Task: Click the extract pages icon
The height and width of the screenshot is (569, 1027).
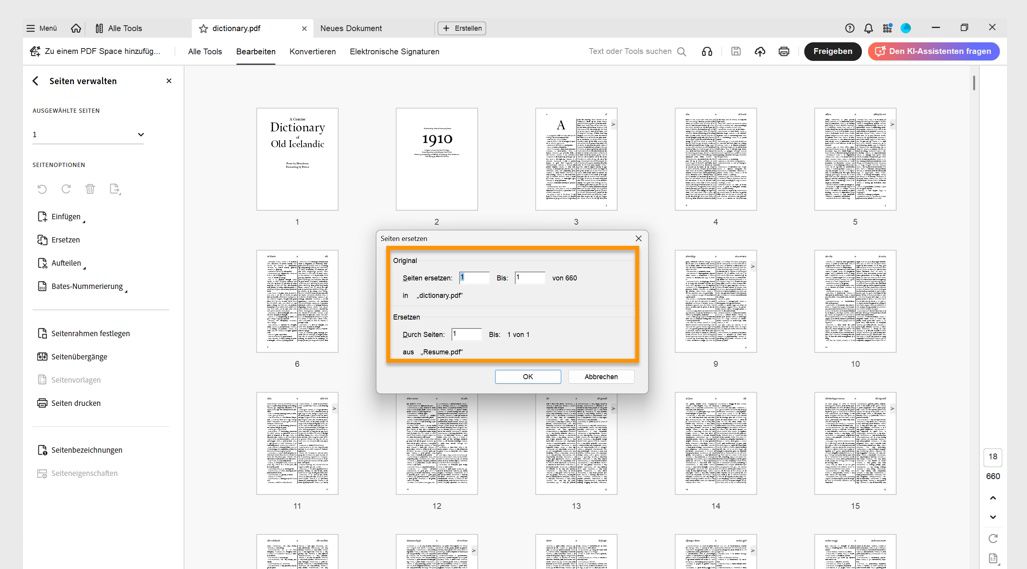Action: [x=115, y=189]
